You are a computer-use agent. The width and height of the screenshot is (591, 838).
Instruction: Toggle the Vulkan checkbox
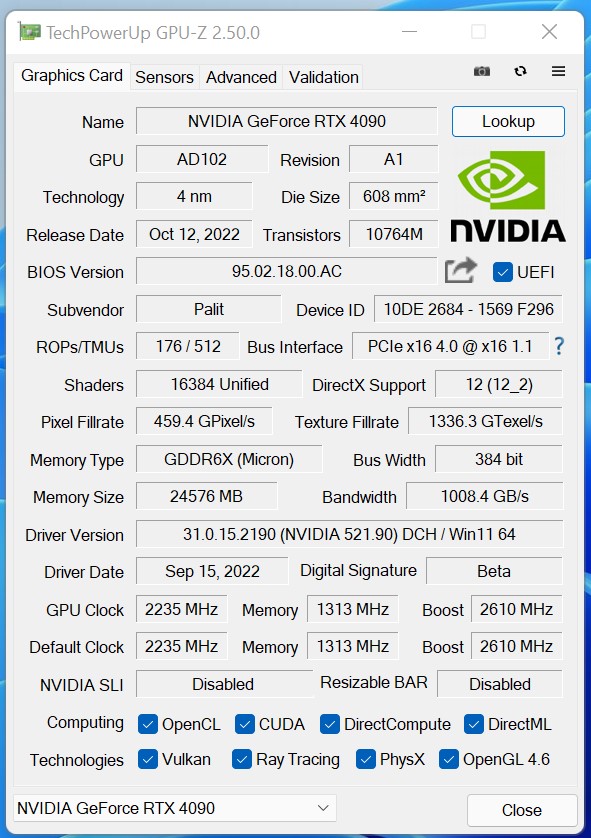(147, 759)
